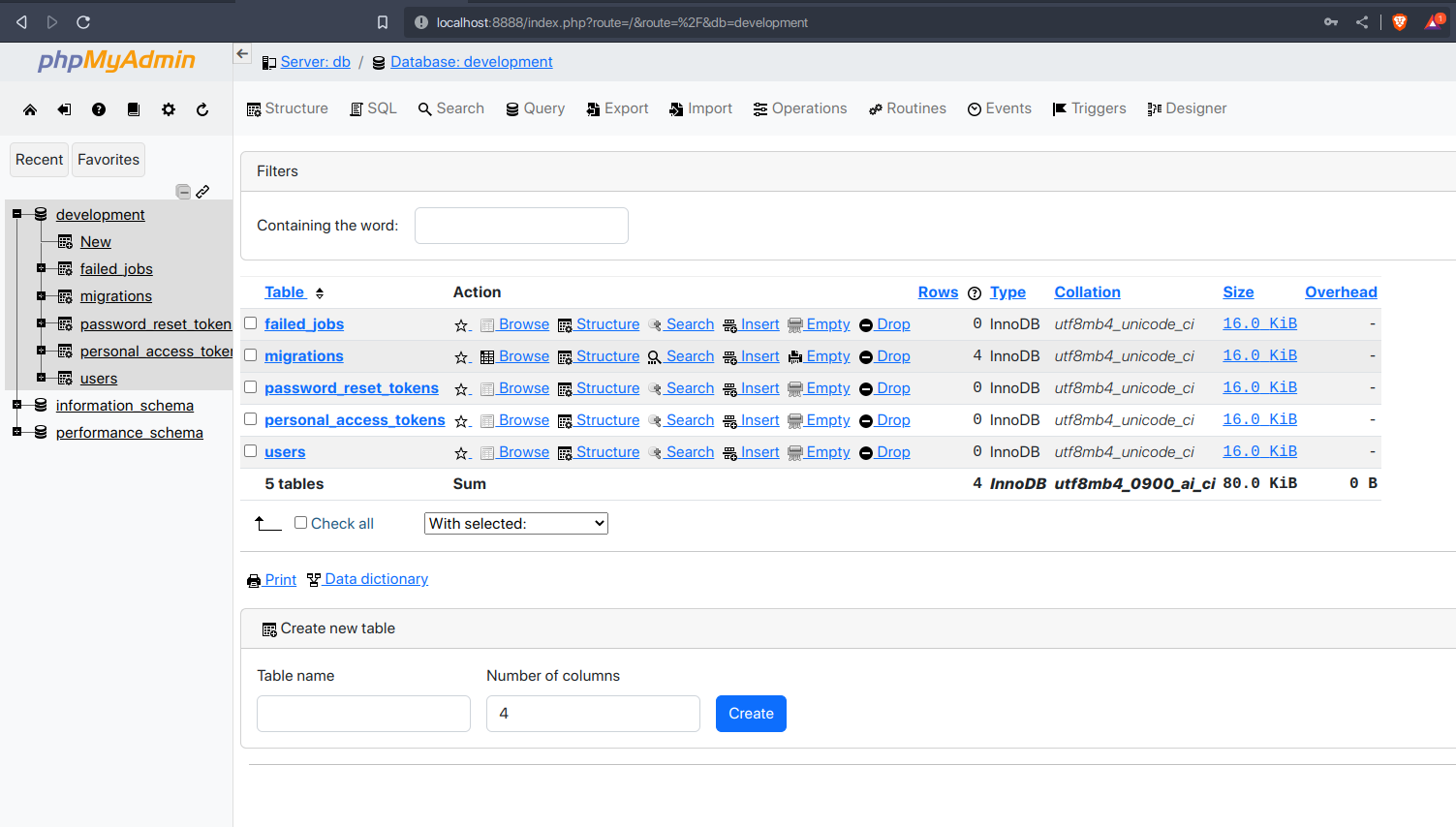Screen dimensions: 1456x827
Task: Expand performance_schema database node
Action: tap(16, 432)
